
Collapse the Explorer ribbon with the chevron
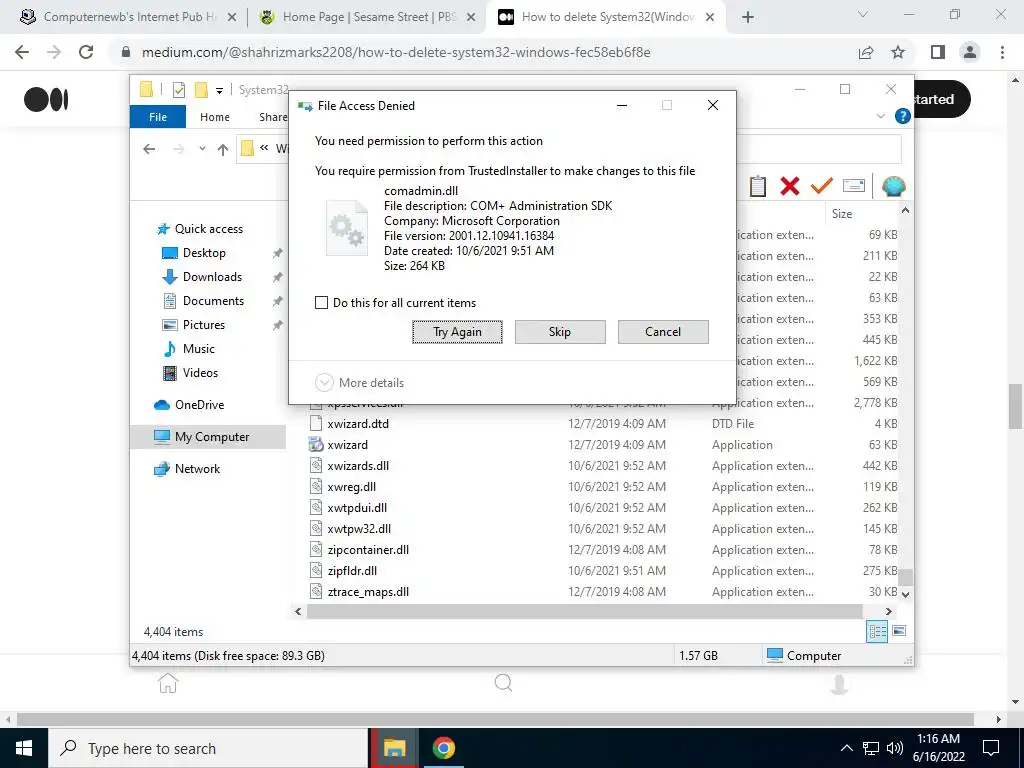(x=880, y=116)
